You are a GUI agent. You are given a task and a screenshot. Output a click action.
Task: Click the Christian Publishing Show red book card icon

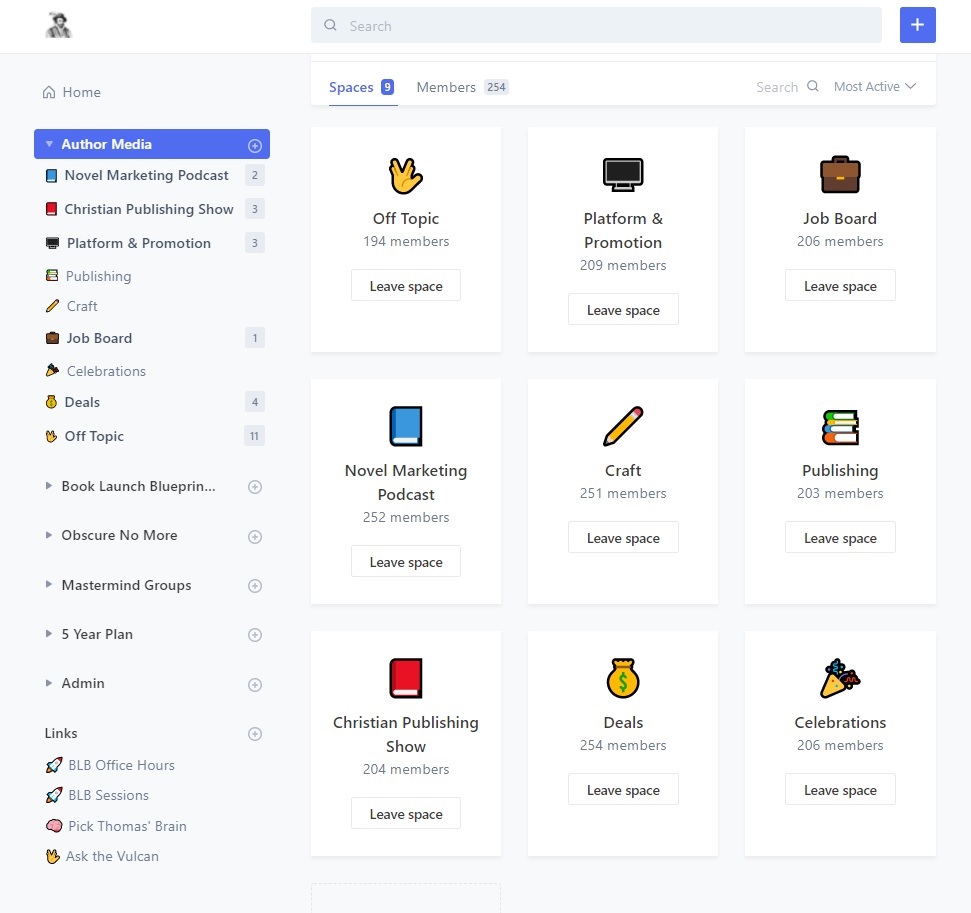[406, 678]
